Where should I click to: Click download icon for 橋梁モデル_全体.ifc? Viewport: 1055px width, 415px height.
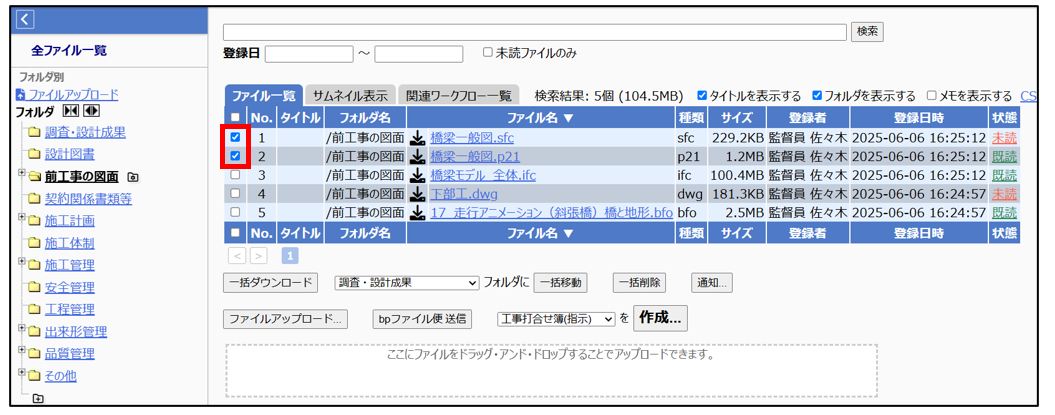coord(418,175)
